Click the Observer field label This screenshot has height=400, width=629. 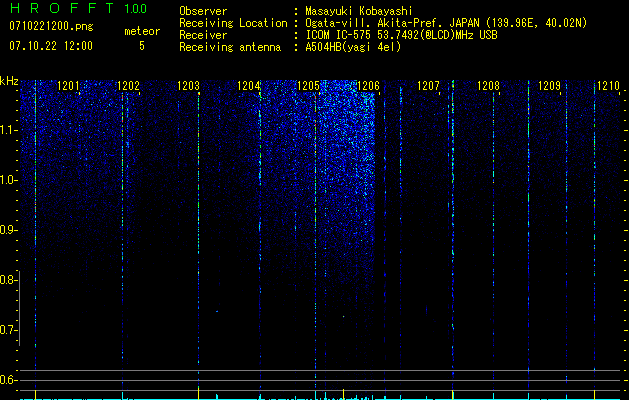(x=203, y=11)
